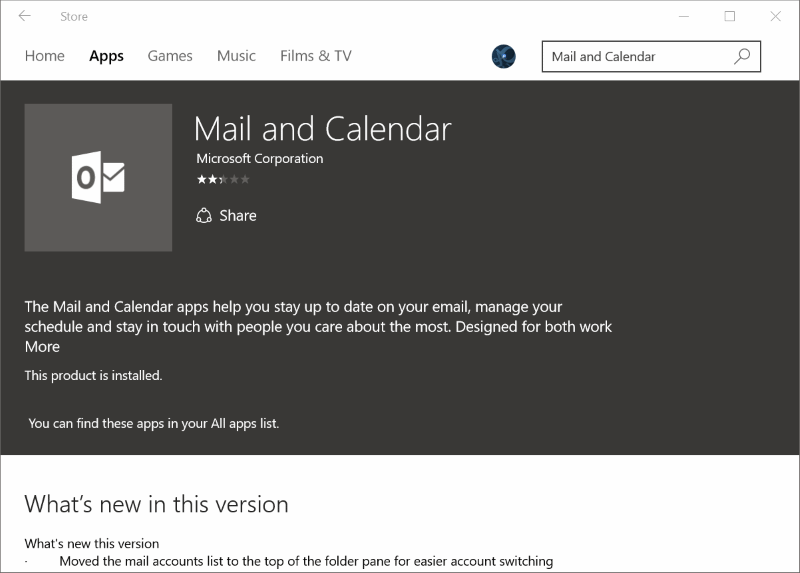Click the 'Moved the mail accounts list' line
The image size is (800, 573).
(x=306, y=561)
